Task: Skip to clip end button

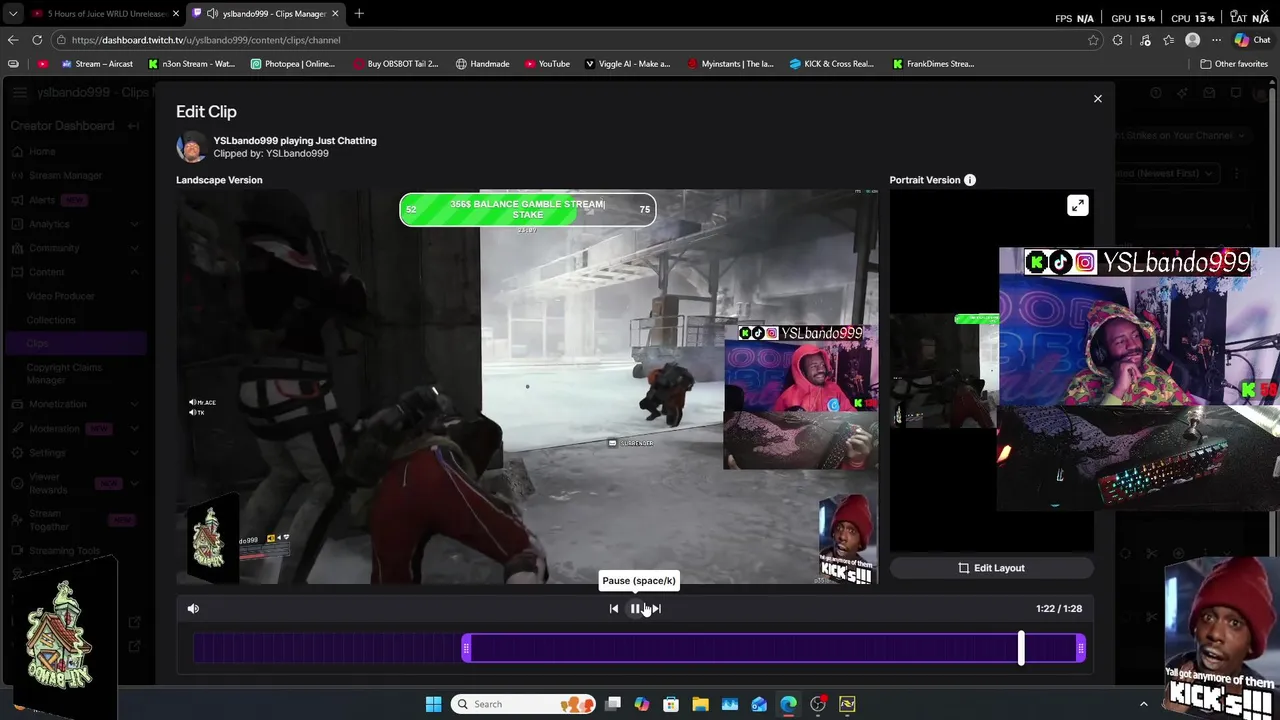Action: tap(656, 608)
